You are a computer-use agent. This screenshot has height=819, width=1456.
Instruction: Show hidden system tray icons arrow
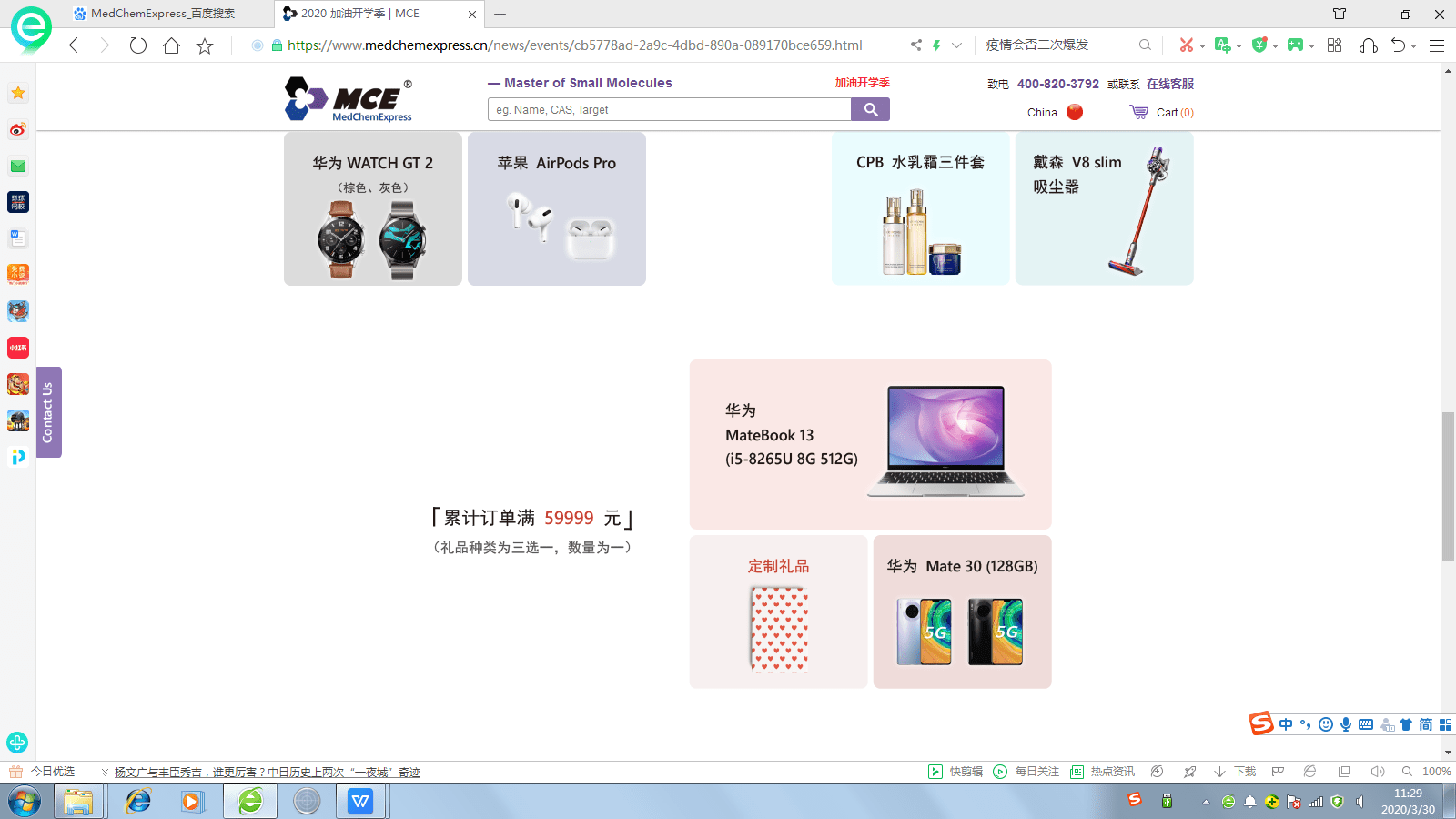click(1206, 802)
